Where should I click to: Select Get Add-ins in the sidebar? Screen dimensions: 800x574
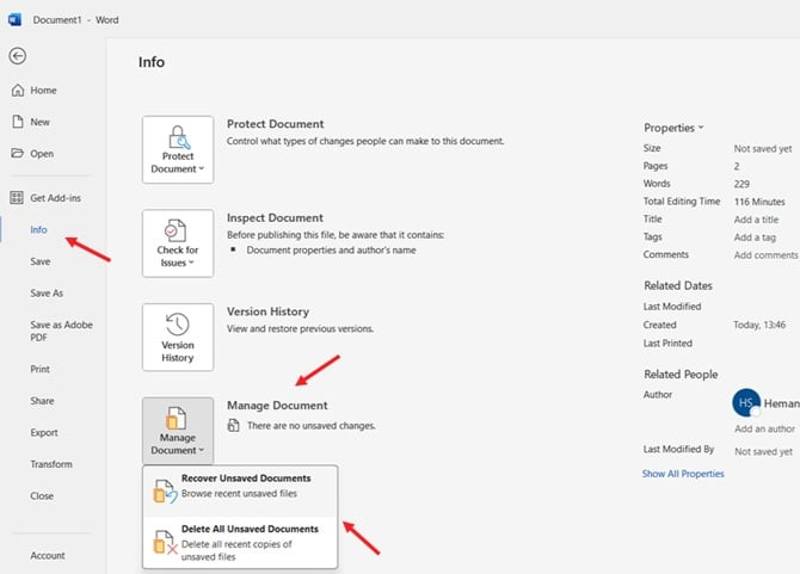point(55,198)
